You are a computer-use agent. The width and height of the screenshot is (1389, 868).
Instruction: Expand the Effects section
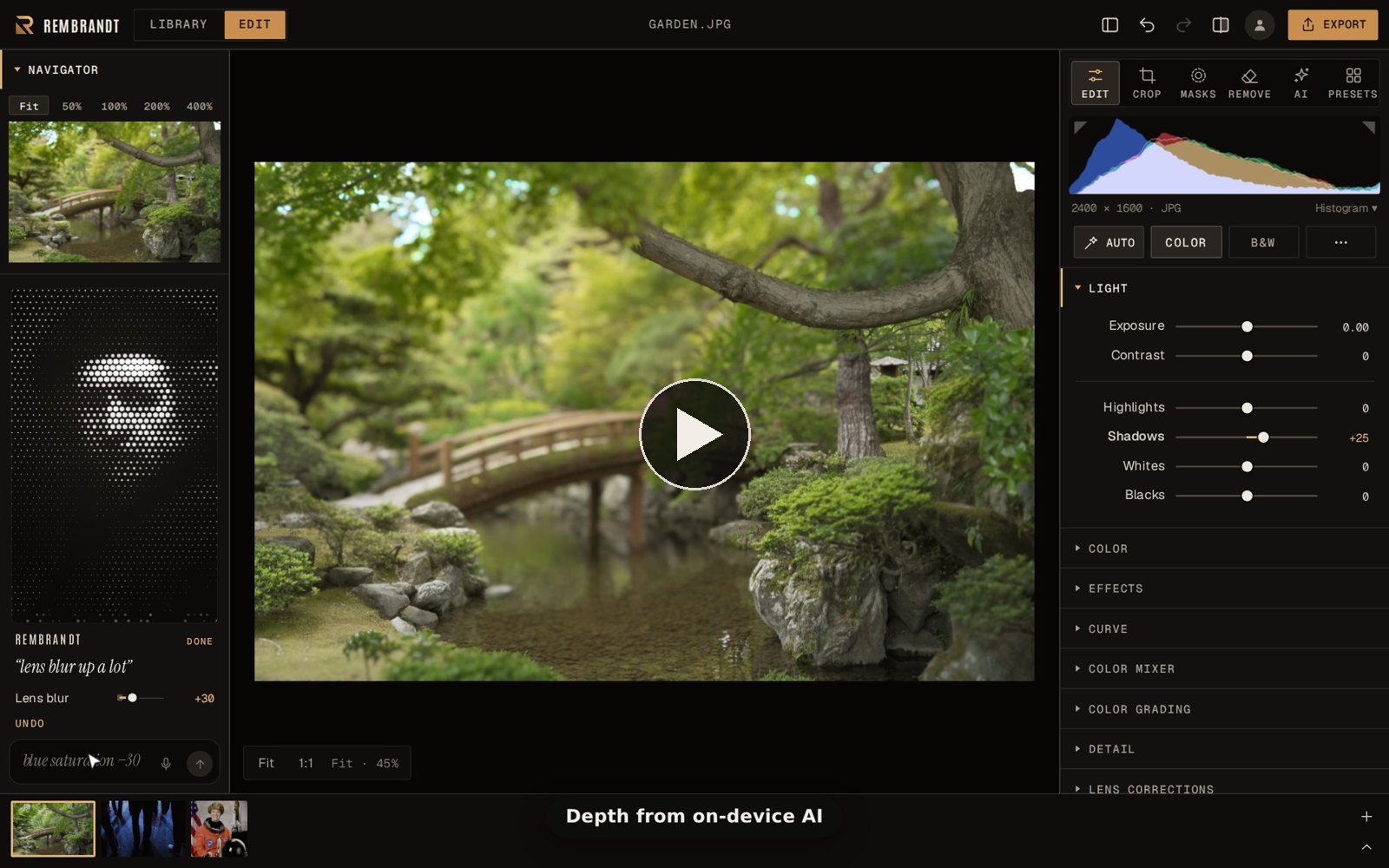point(1224,589)
